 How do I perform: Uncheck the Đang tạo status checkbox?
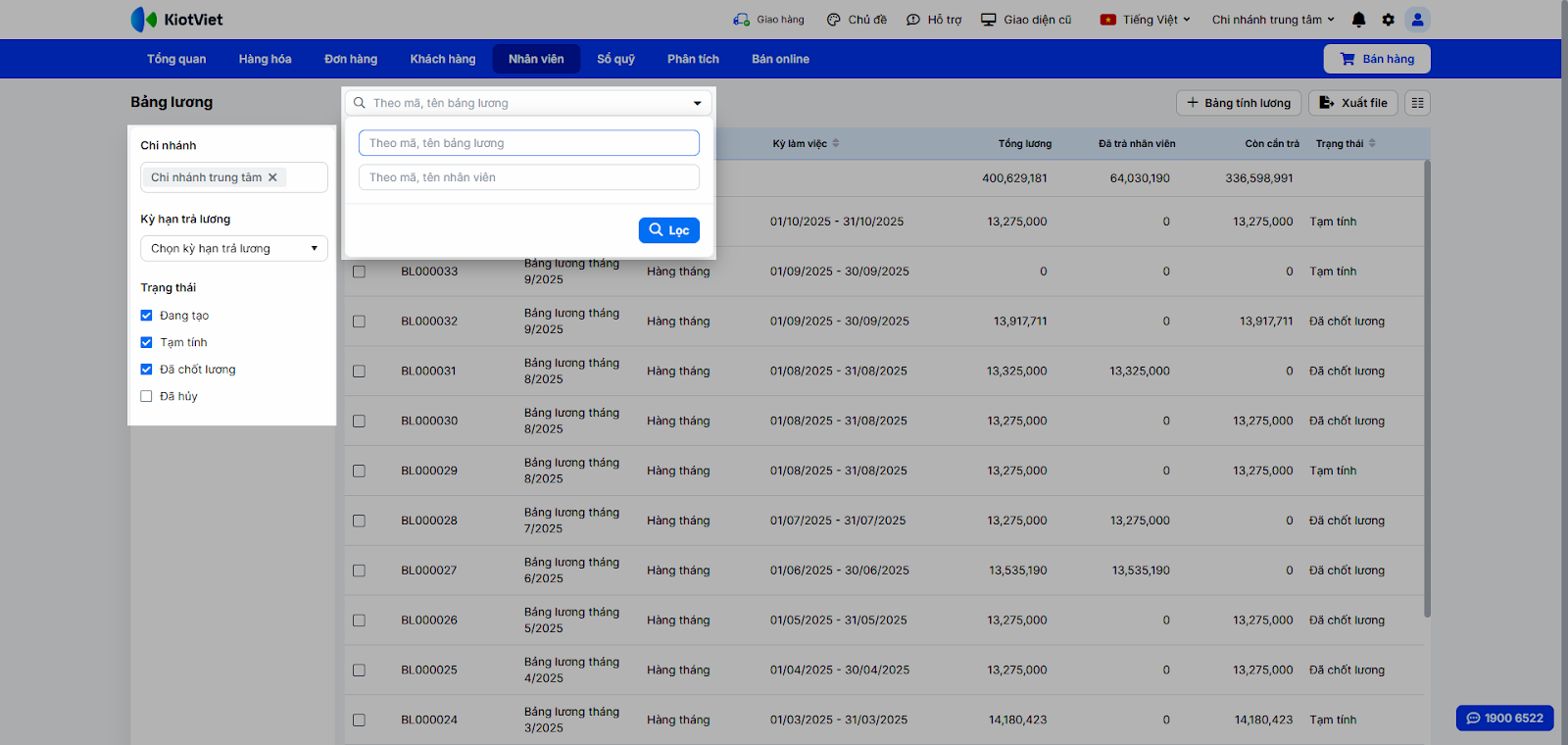pos(147,316)
